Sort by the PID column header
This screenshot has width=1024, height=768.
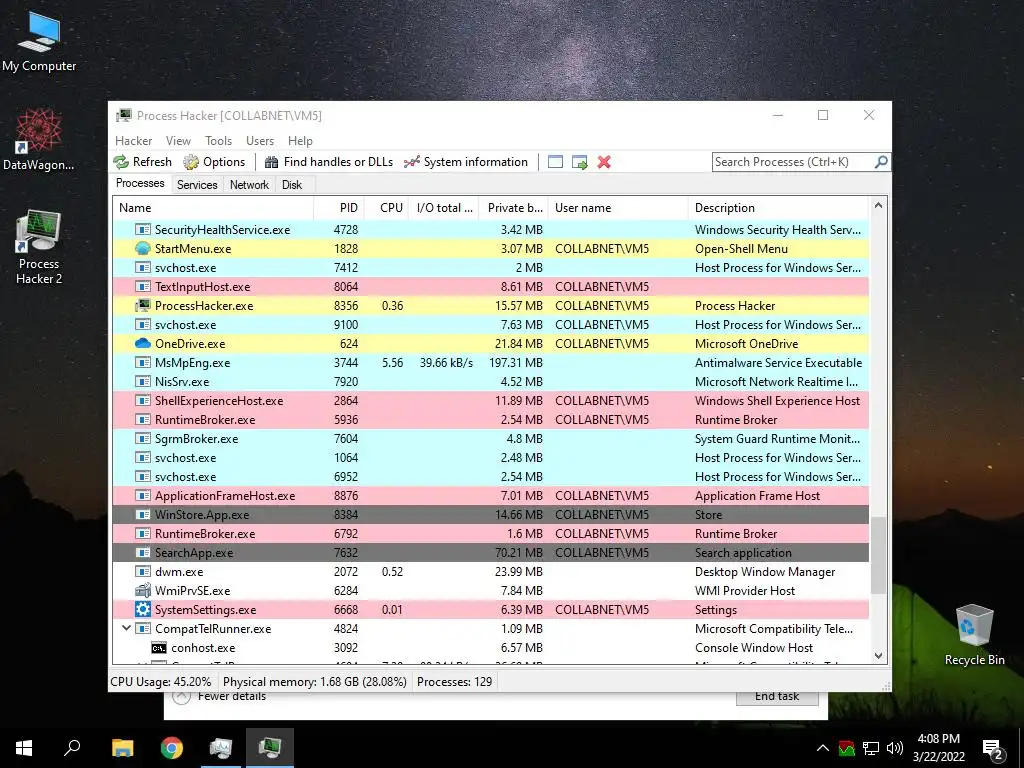coord(339,208)
